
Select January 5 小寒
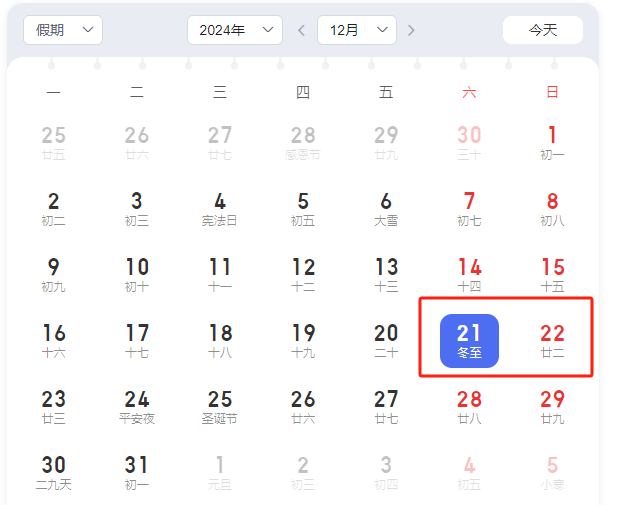pyautogui.click(x=552, y=473)
